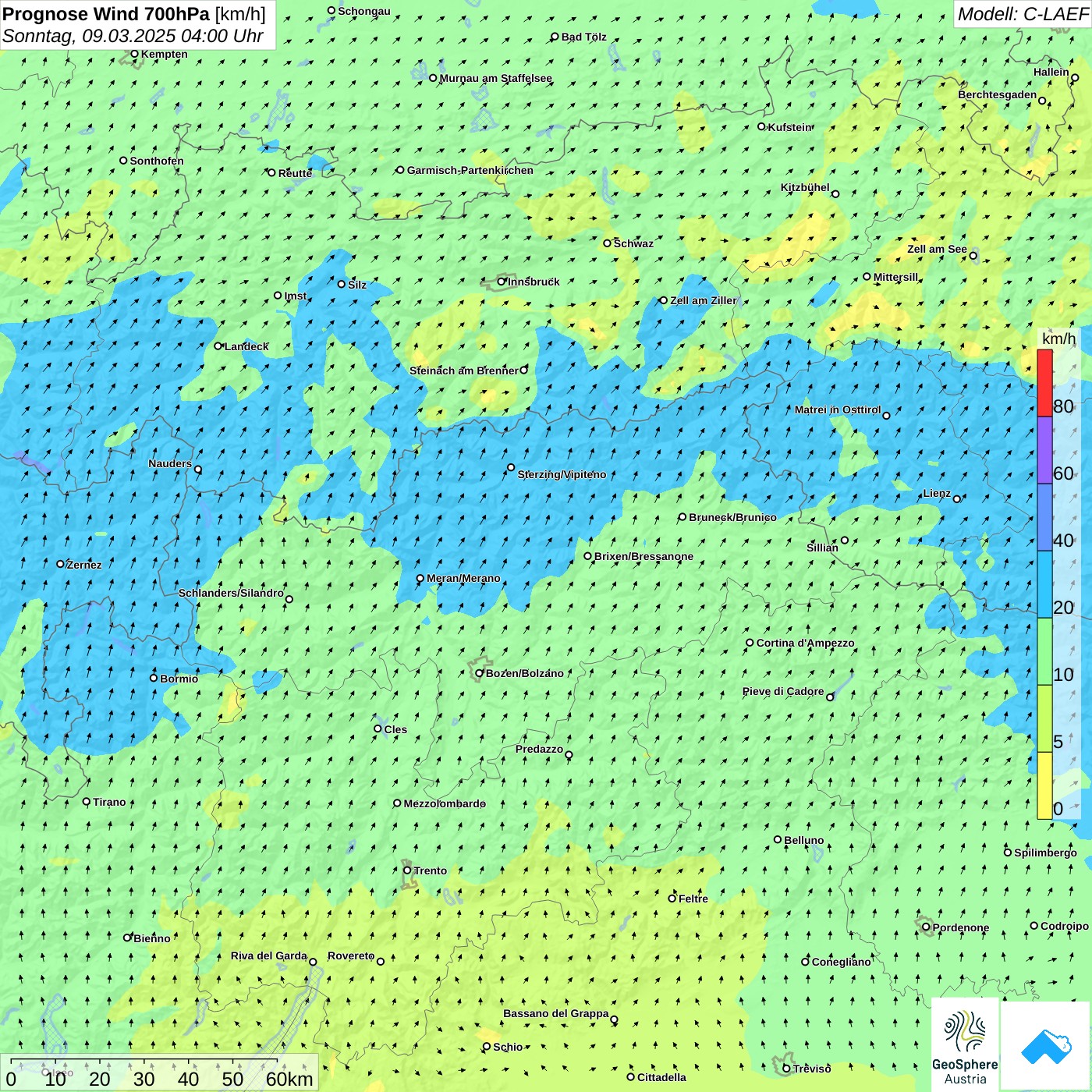1092x1092 pixels.
Task: Click the 'Bienno' label
Action: click(151, 938)
